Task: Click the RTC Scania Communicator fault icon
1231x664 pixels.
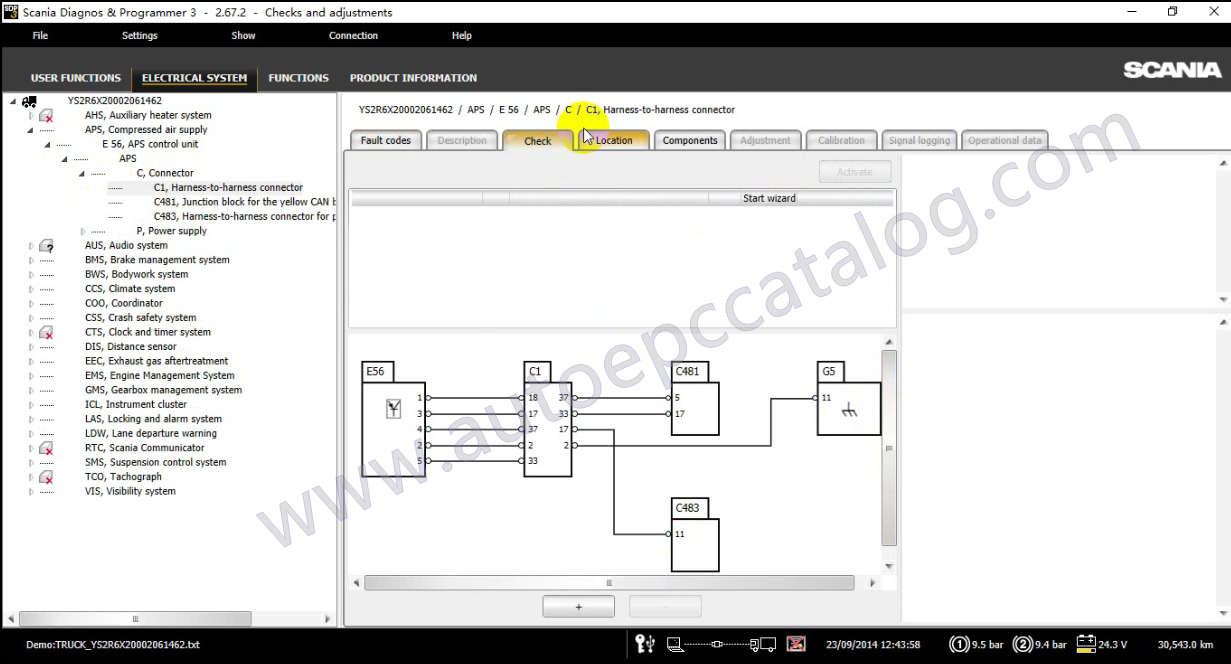Action: click(x=46, y=449)
